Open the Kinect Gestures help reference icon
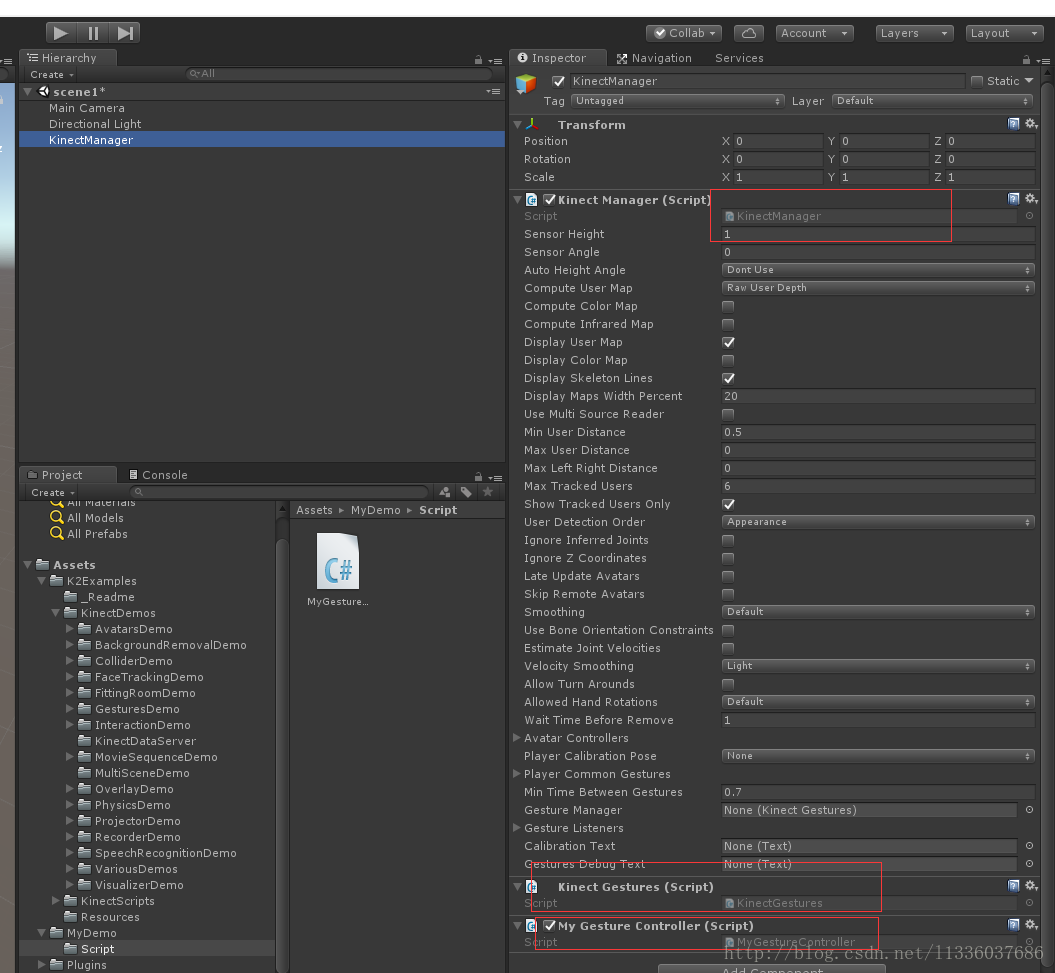Image resolution: width=1055 pixels, height=973 pixels. (x=1013, y=886)
